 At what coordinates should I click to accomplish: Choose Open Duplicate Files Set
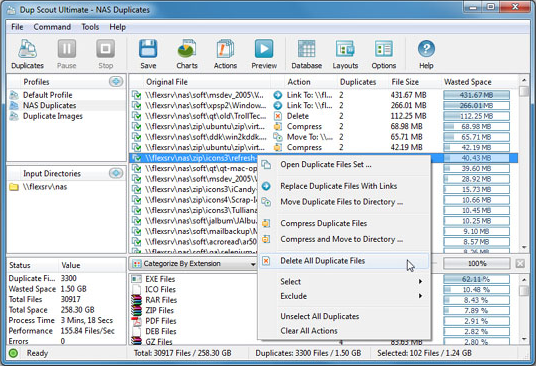coord(344,164)
